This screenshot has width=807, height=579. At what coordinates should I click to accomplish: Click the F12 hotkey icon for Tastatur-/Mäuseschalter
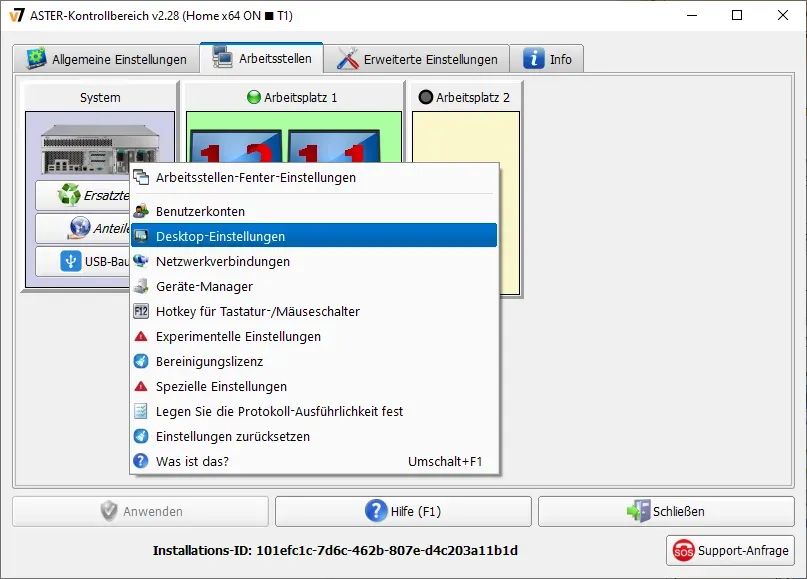pyautogui.click(x=142, y=311)
